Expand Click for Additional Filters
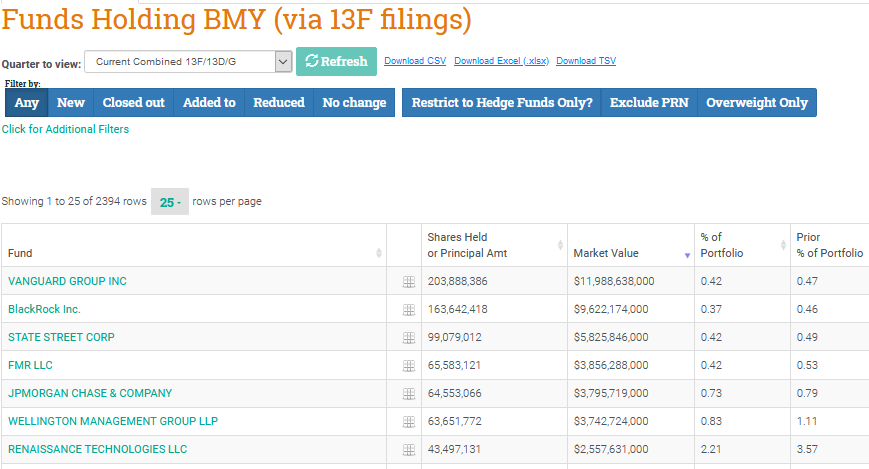Screen dimensions: 869x469 65,129
